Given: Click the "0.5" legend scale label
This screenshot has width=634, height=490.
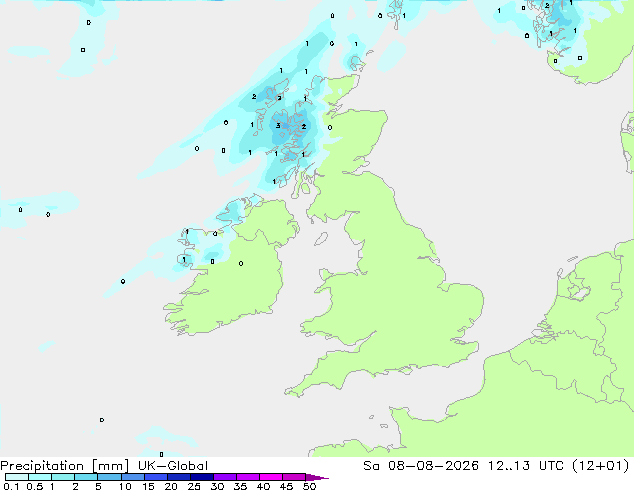Looking at the screenshot, I should (35, 486).
